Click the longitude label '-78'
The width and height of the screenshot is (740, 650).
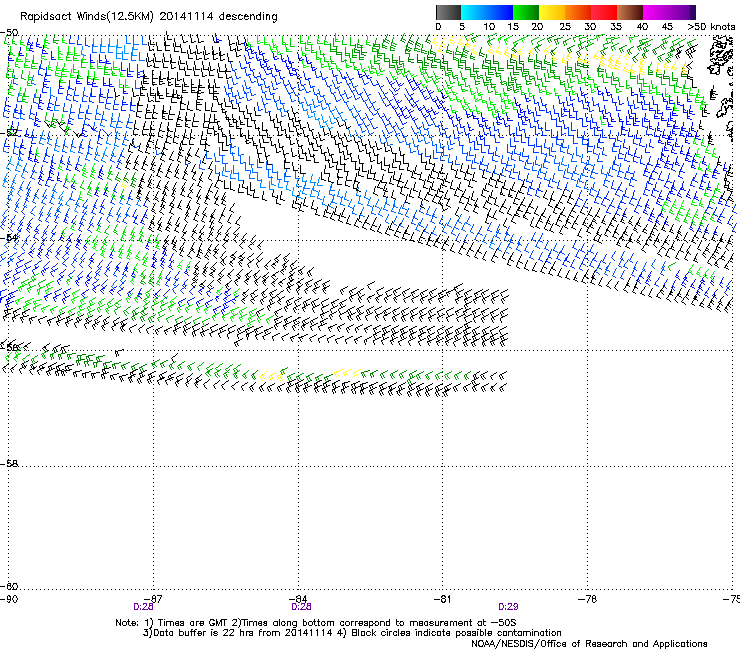coord(588,599)
